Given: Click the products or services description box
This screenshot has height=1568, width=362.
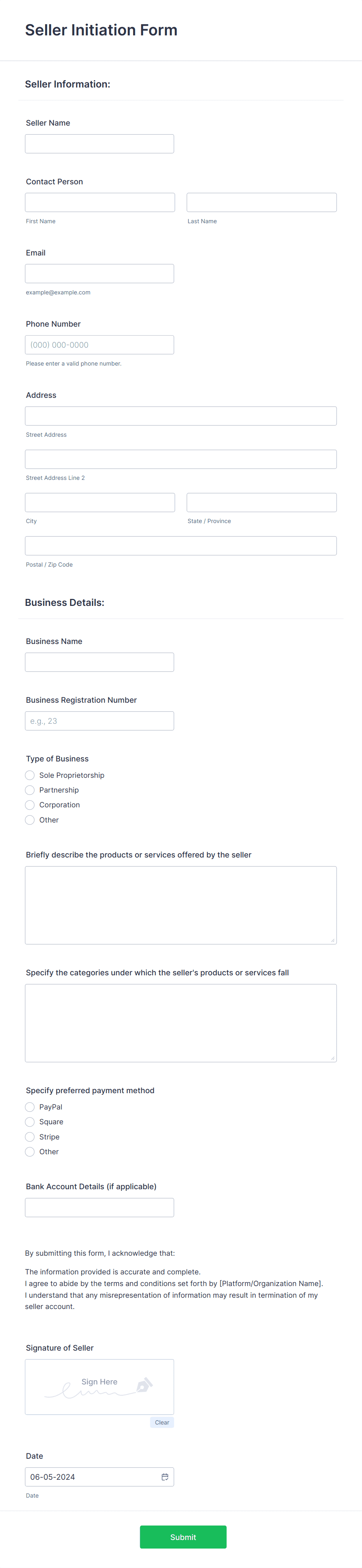Looking at the screenshot, I should click(x=180, y=905).
